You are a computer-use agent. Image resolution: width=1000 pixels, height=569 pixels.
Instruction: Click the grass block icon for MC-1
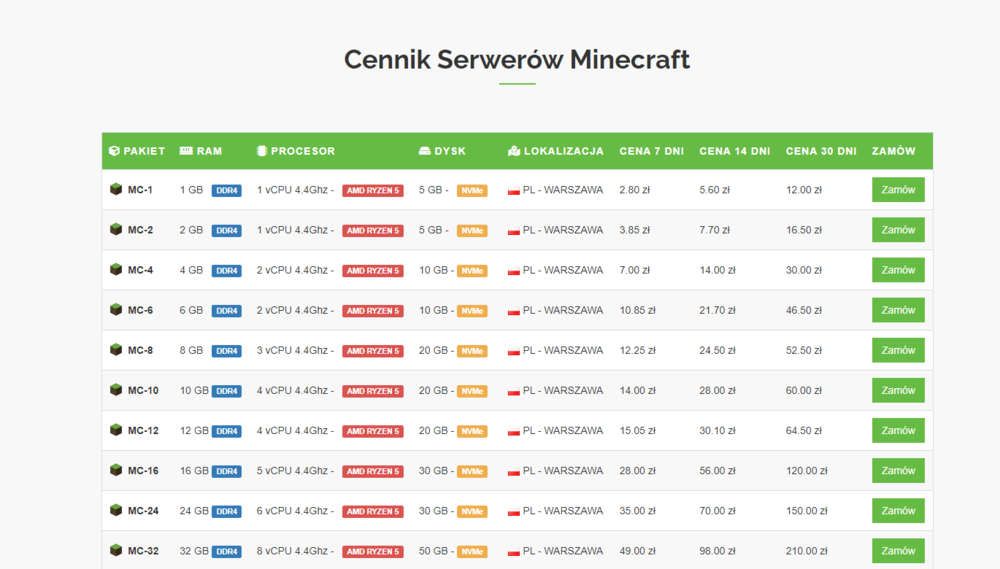point(116,189)
